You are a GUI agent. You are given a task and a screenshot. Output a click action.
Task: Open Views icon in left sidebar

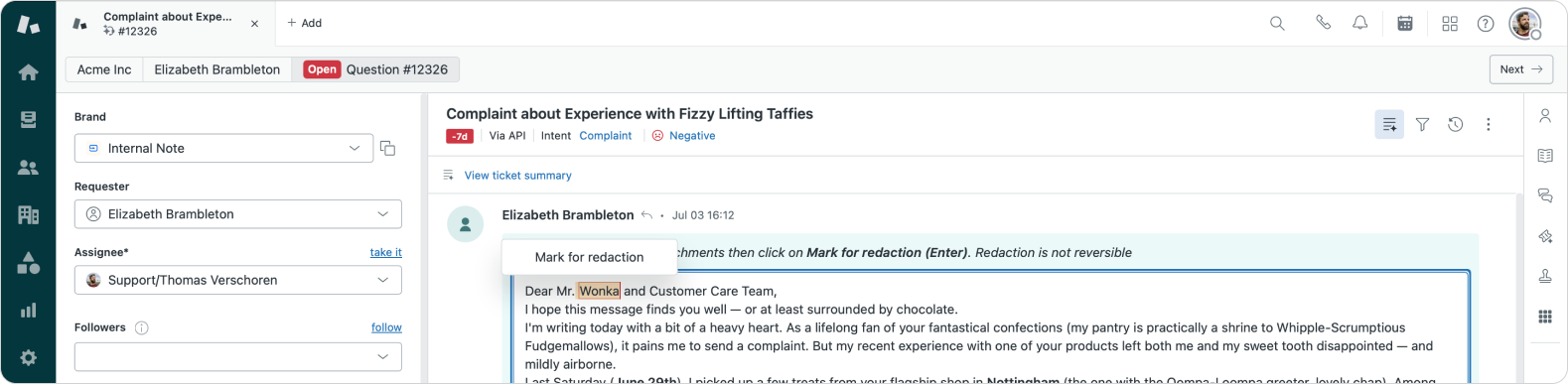click(x=28, y=120)
